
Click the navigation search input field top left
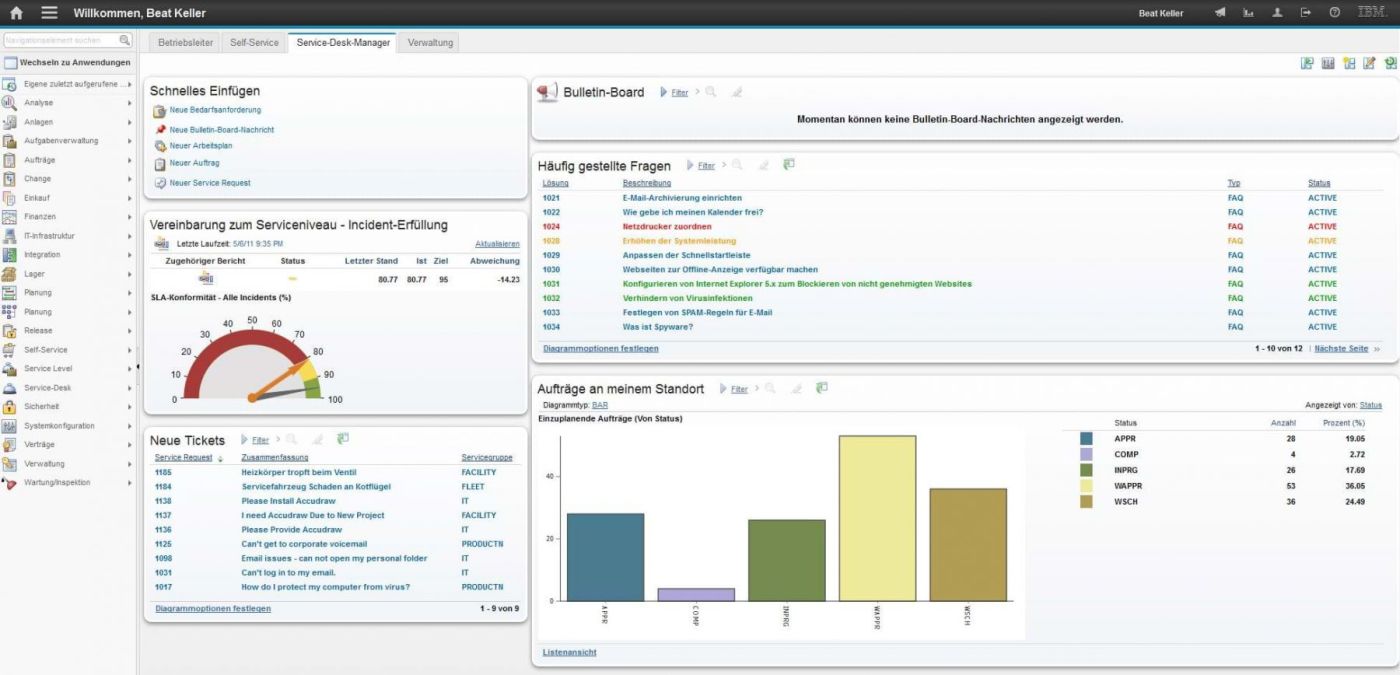click(x=60, y=42)
